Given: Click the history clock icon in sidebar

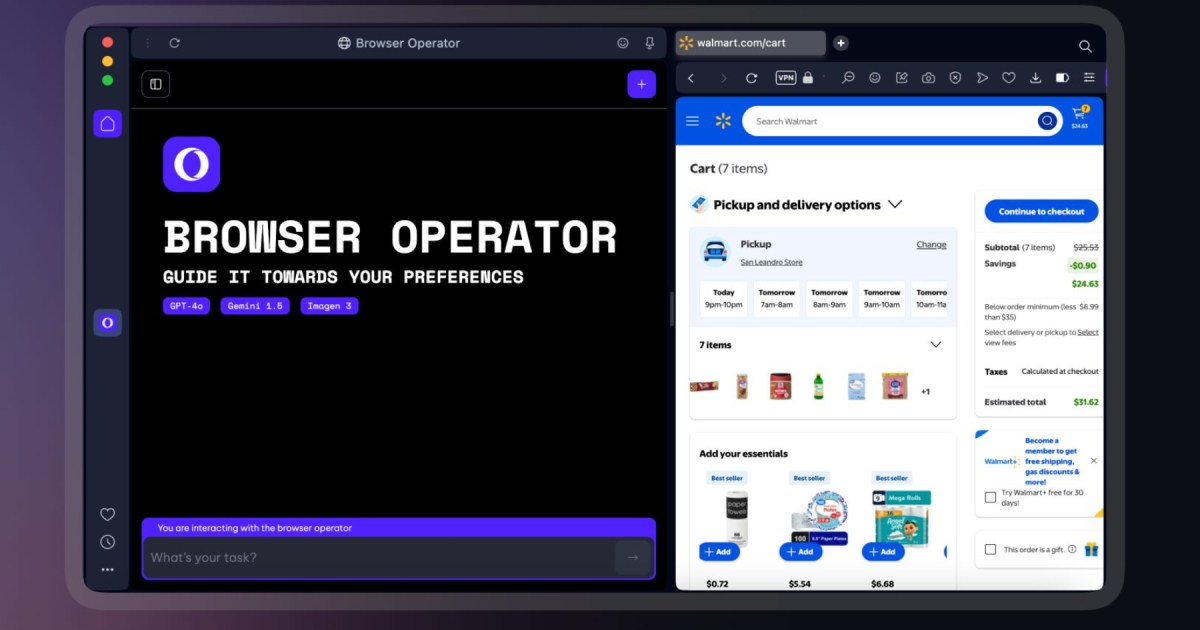Looking at the screenshot, I should click(x=107, y=542).
